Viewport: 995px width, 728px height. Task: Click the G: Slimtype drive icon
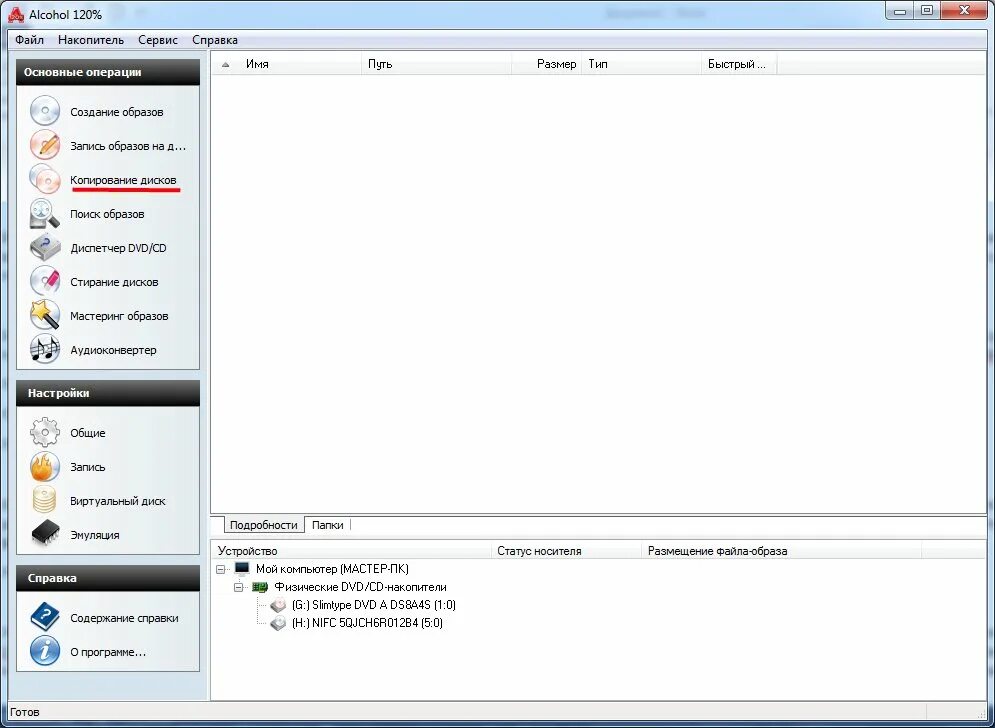pyautogui.click(x=278, y=606)
